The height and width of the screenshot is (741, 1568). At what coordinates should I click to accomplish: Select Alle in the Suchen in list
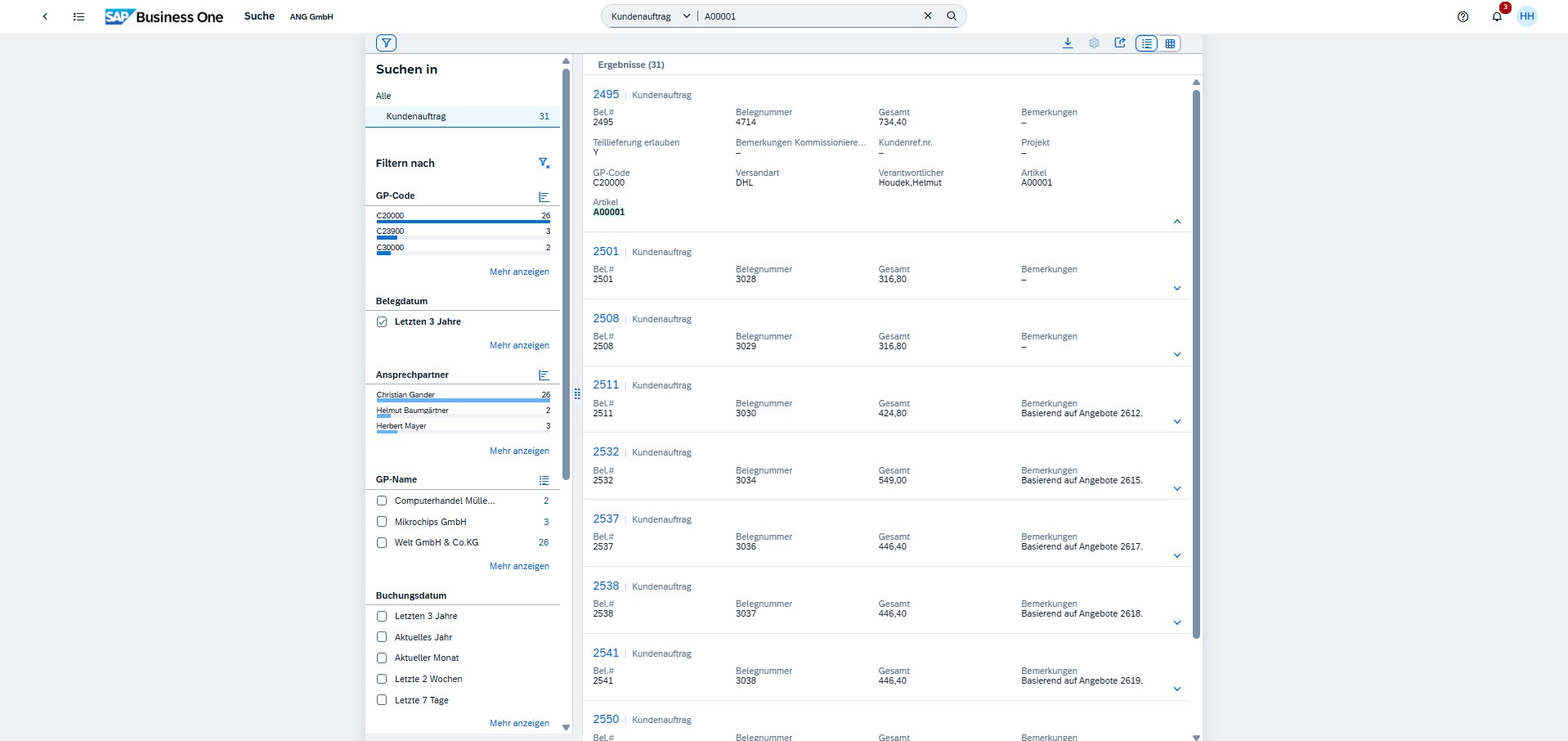pos(383,96)
